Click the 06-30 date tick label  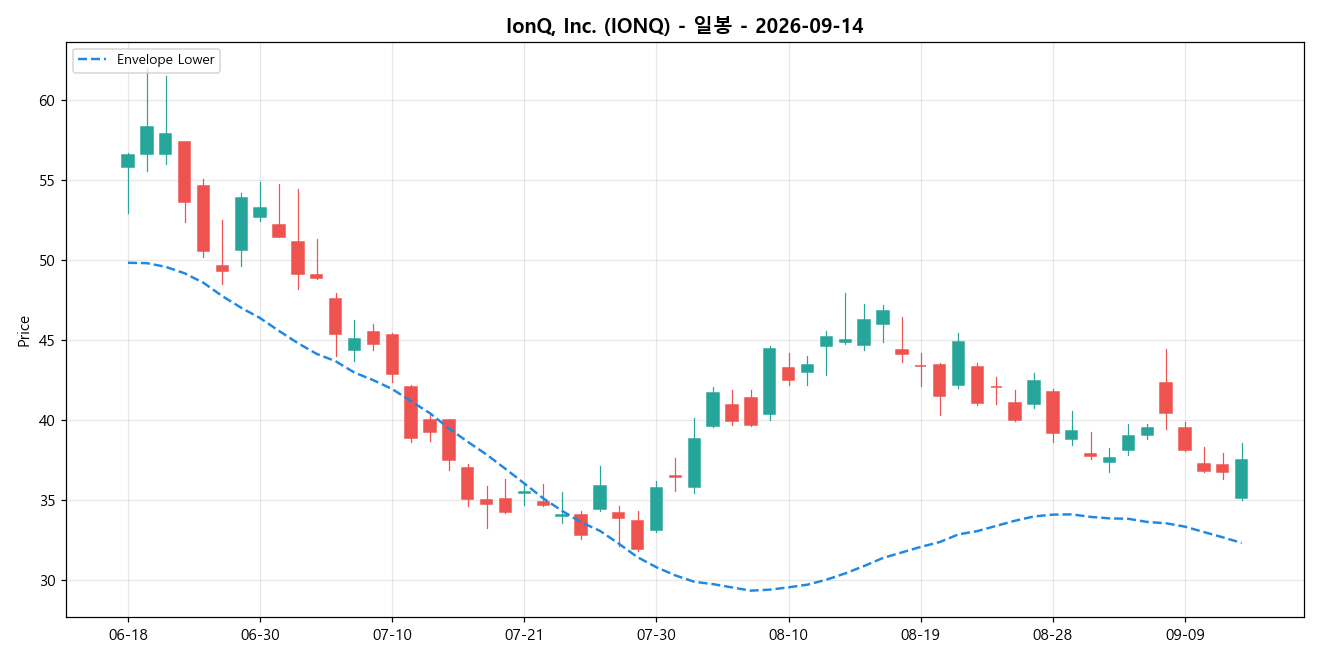260,635
